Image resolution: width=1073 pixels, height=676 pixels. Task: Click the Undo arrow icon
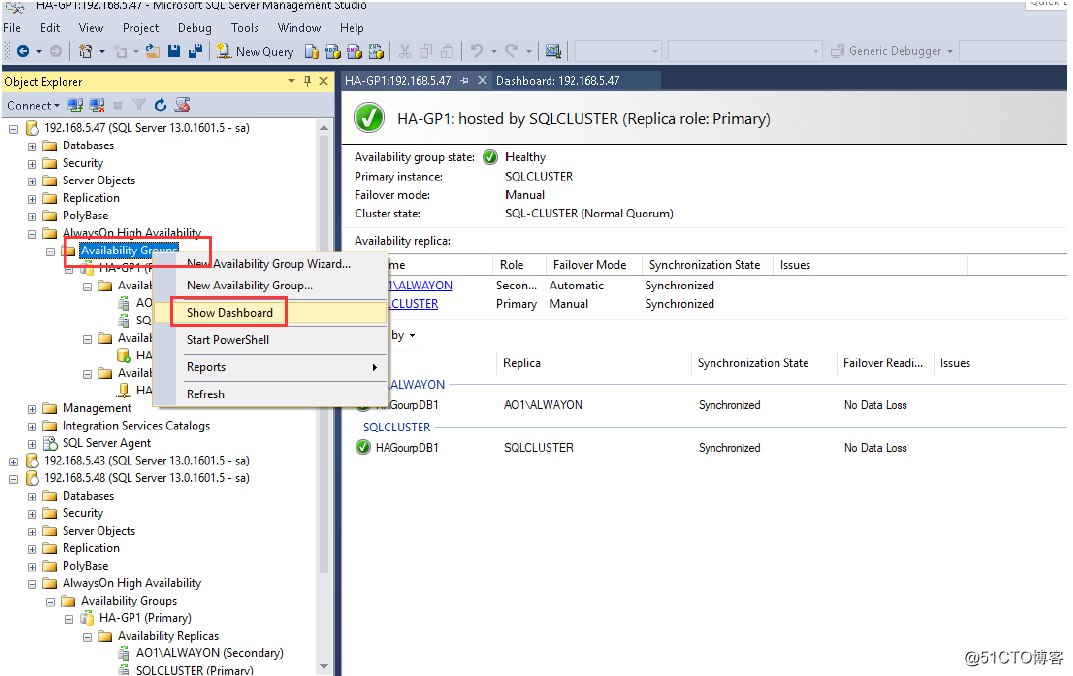tap(477, 51)
